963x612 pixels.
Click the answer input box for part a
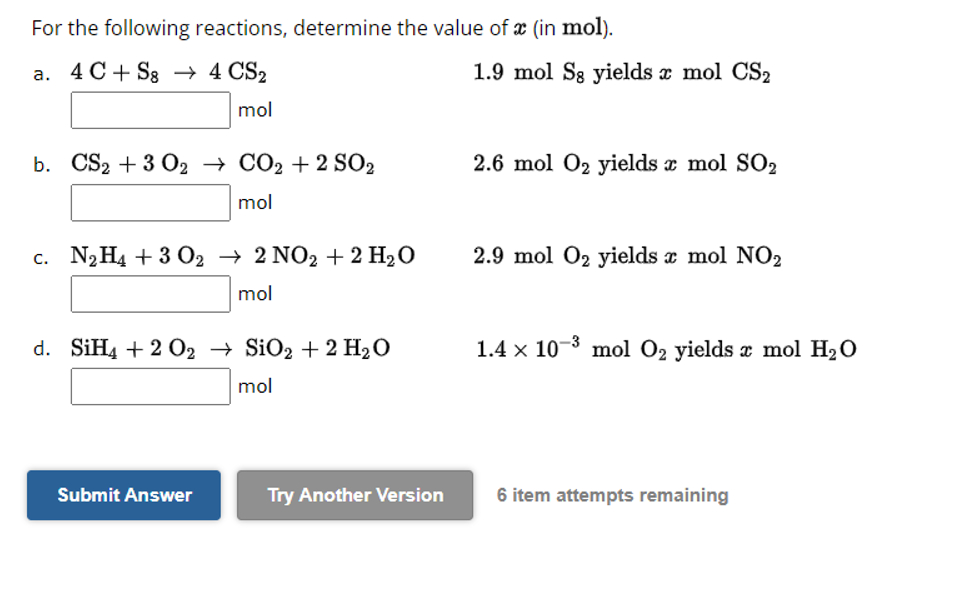pos(148,109)
